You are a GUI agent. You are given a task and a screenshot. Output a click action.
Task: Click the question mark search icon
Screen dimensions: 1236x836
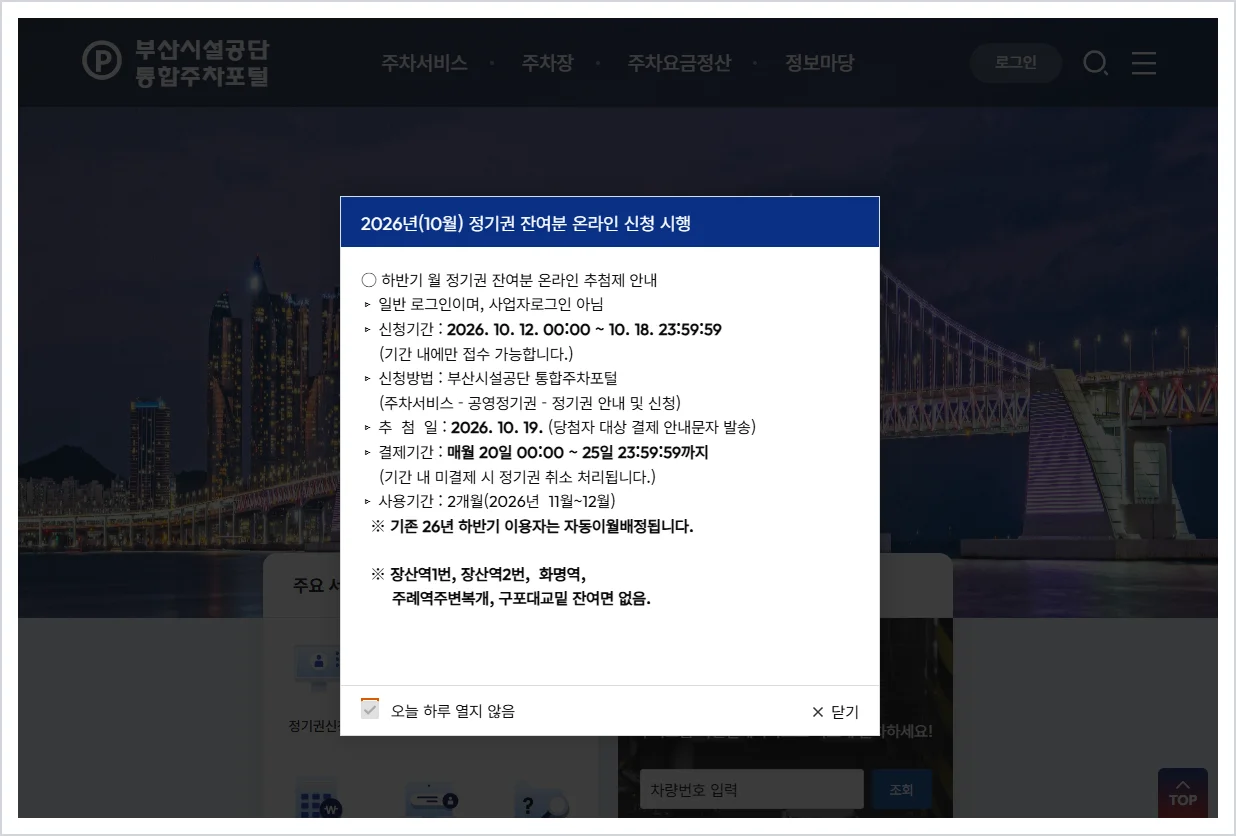click(541, 802)
